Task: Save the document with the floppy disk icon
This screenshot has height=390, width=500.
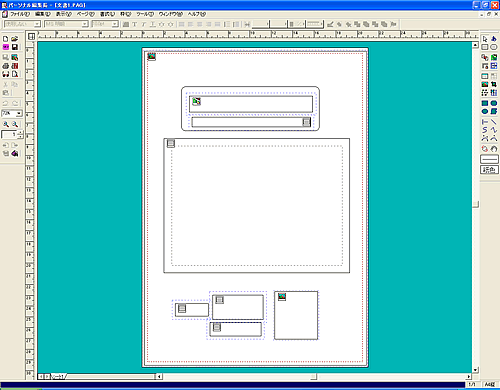Action: (15, 47)
